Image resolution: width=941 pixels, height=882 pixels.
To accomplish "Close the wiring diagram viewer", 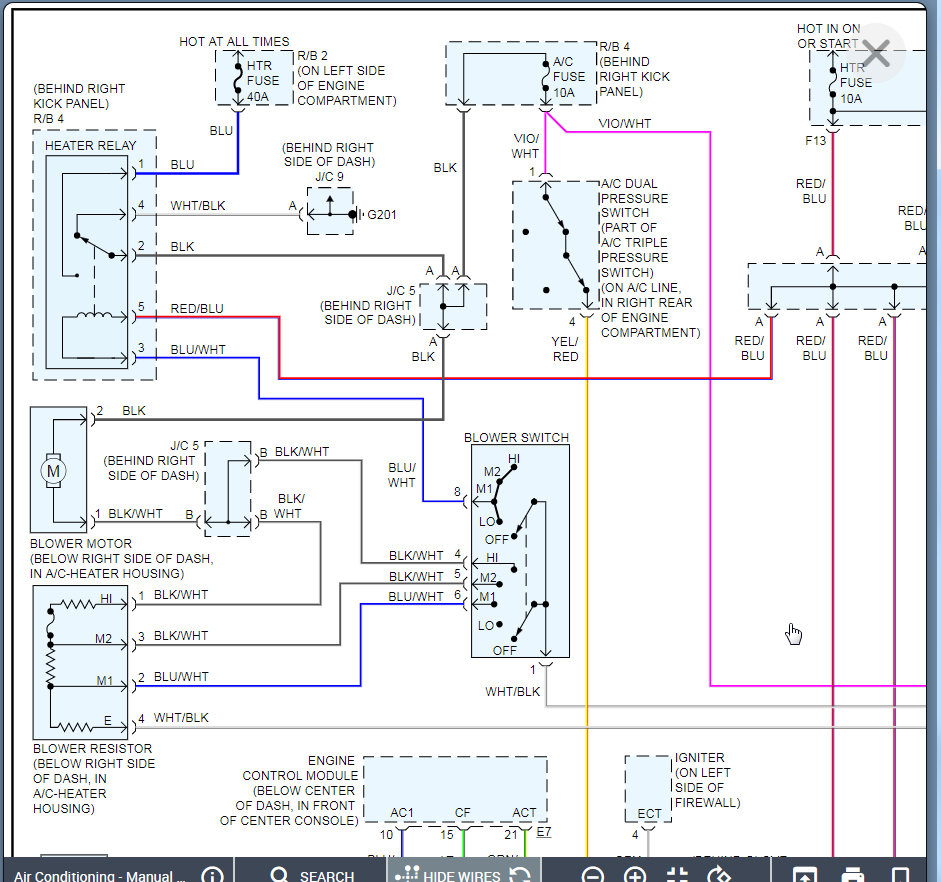I will (876, 54).
